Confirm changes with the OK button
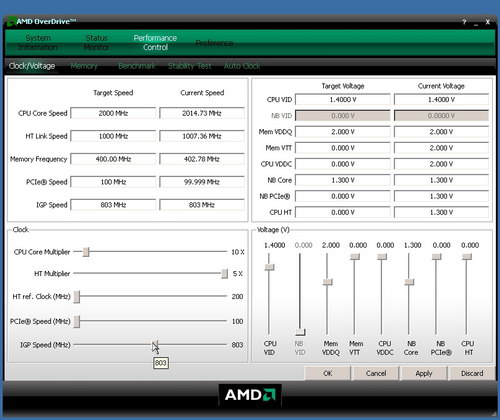 328,373
